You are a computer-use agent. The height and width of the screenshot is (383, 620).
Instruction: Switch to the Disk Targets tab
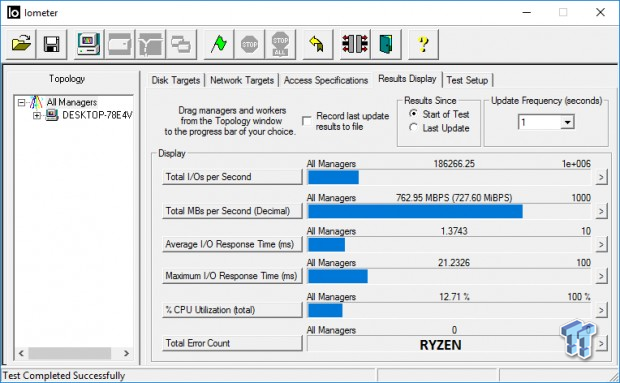click(176, 80)
